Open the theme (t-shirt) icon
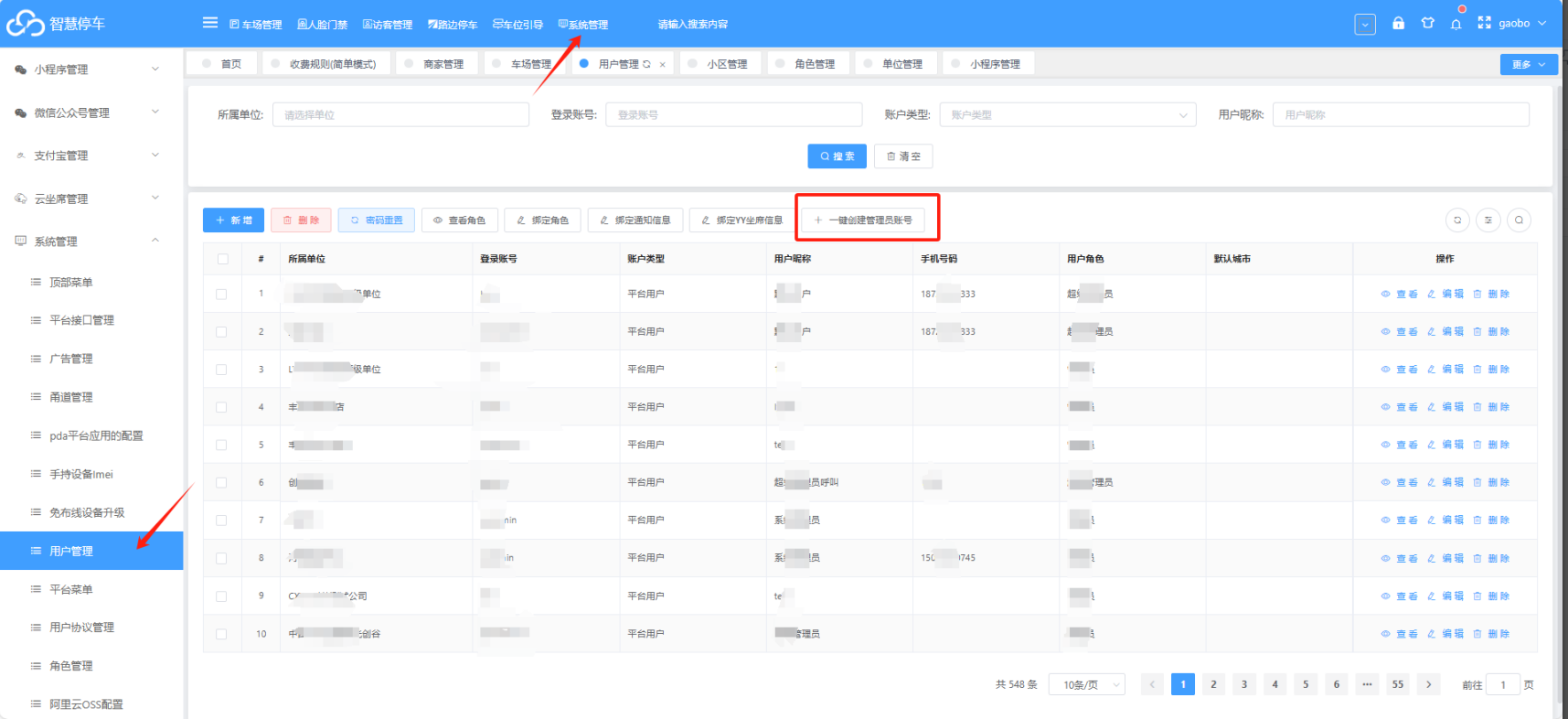Screen dimensions: 1568x719 1427,23
